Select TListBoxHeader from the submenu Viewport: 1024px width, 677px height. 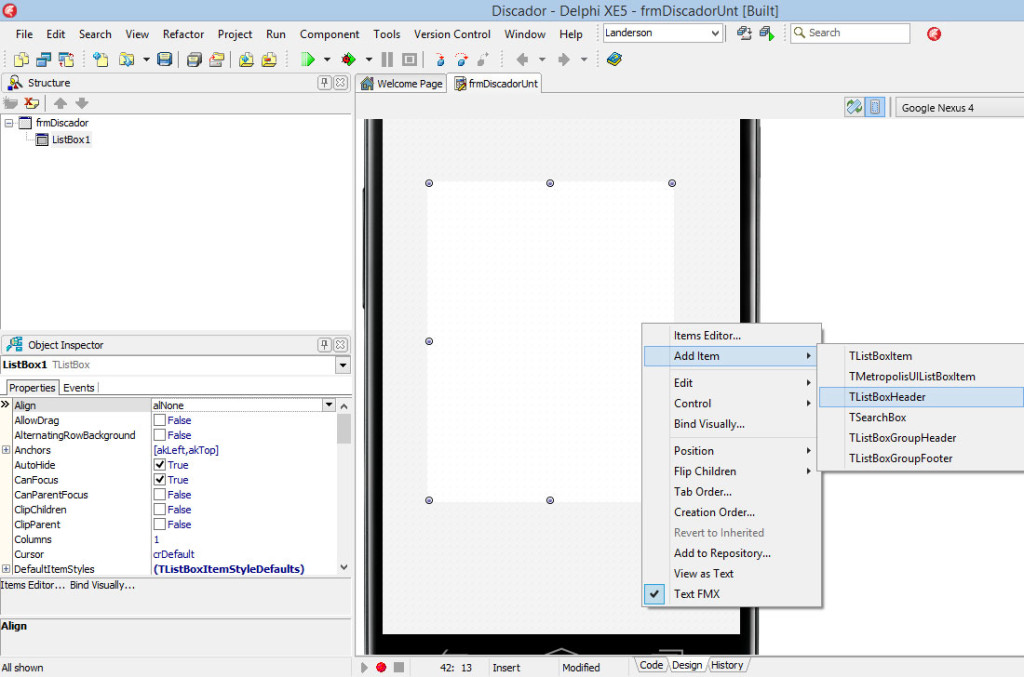point(921,397)
